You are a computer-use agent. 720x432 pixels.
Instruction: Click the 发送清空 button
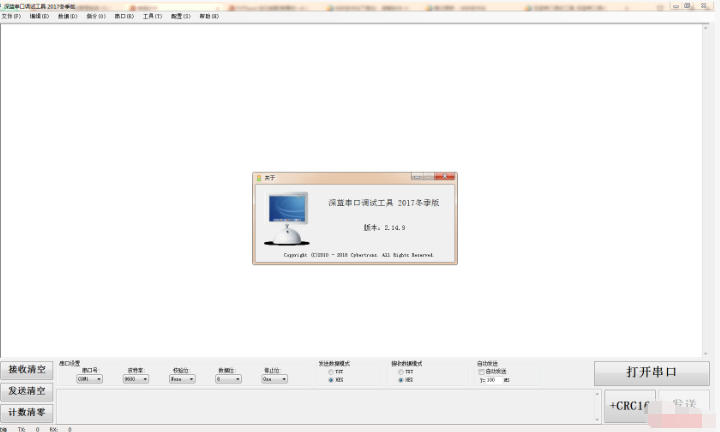click(27, 391)
